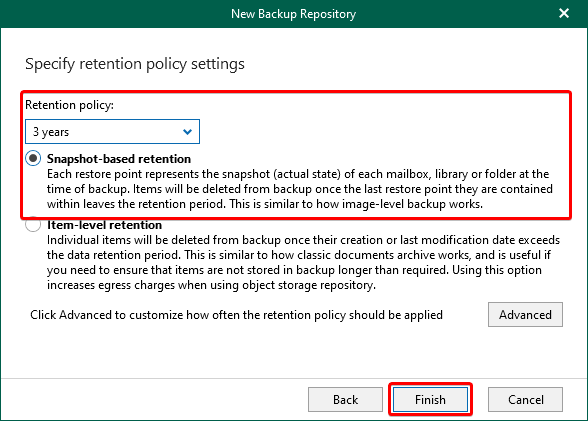Go Back to the previous wizard step
Viewport: 588px width, 421px height.
pyautogui.click(x=345, y=400)
